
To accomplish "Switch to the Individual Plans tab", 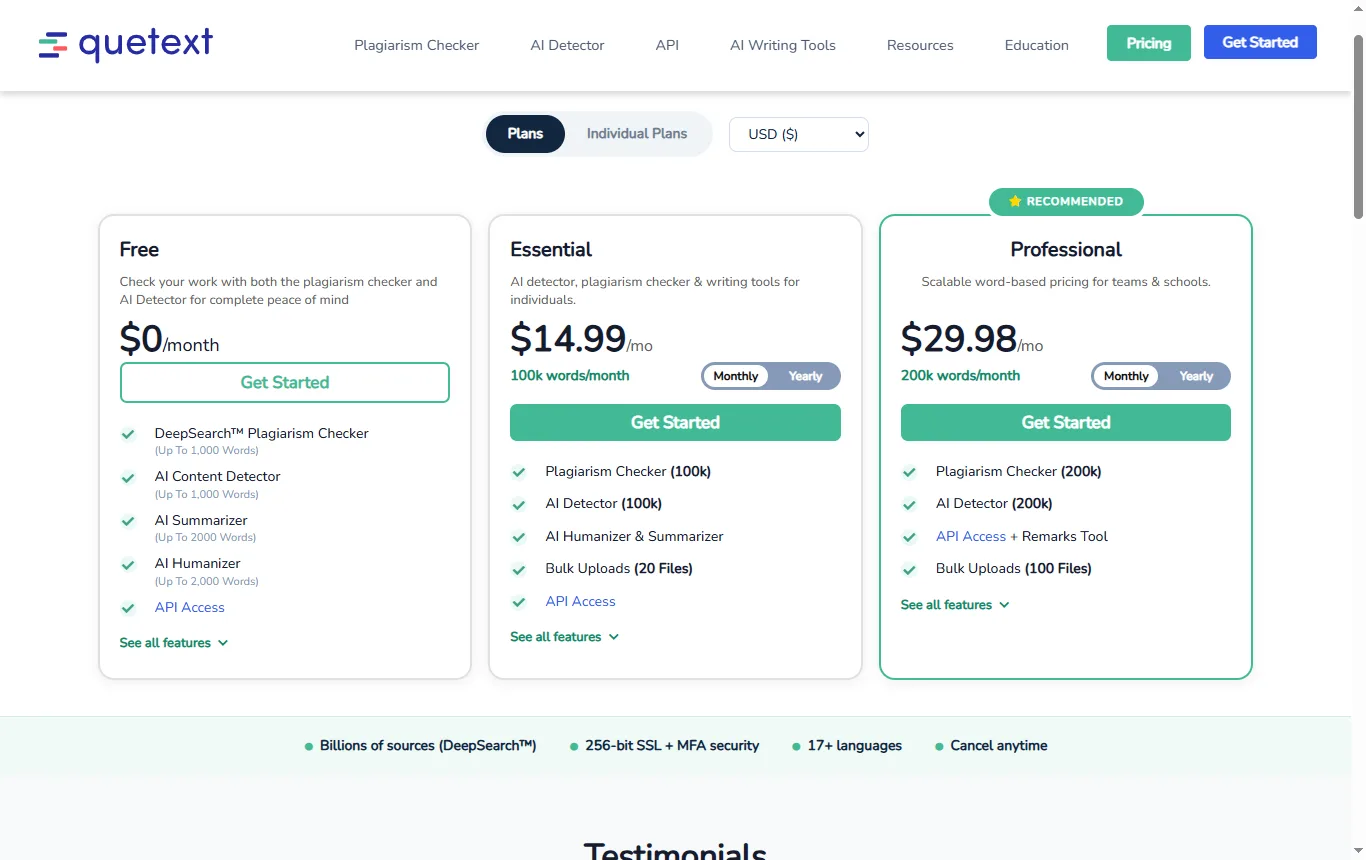I will [x=637, y=134].
